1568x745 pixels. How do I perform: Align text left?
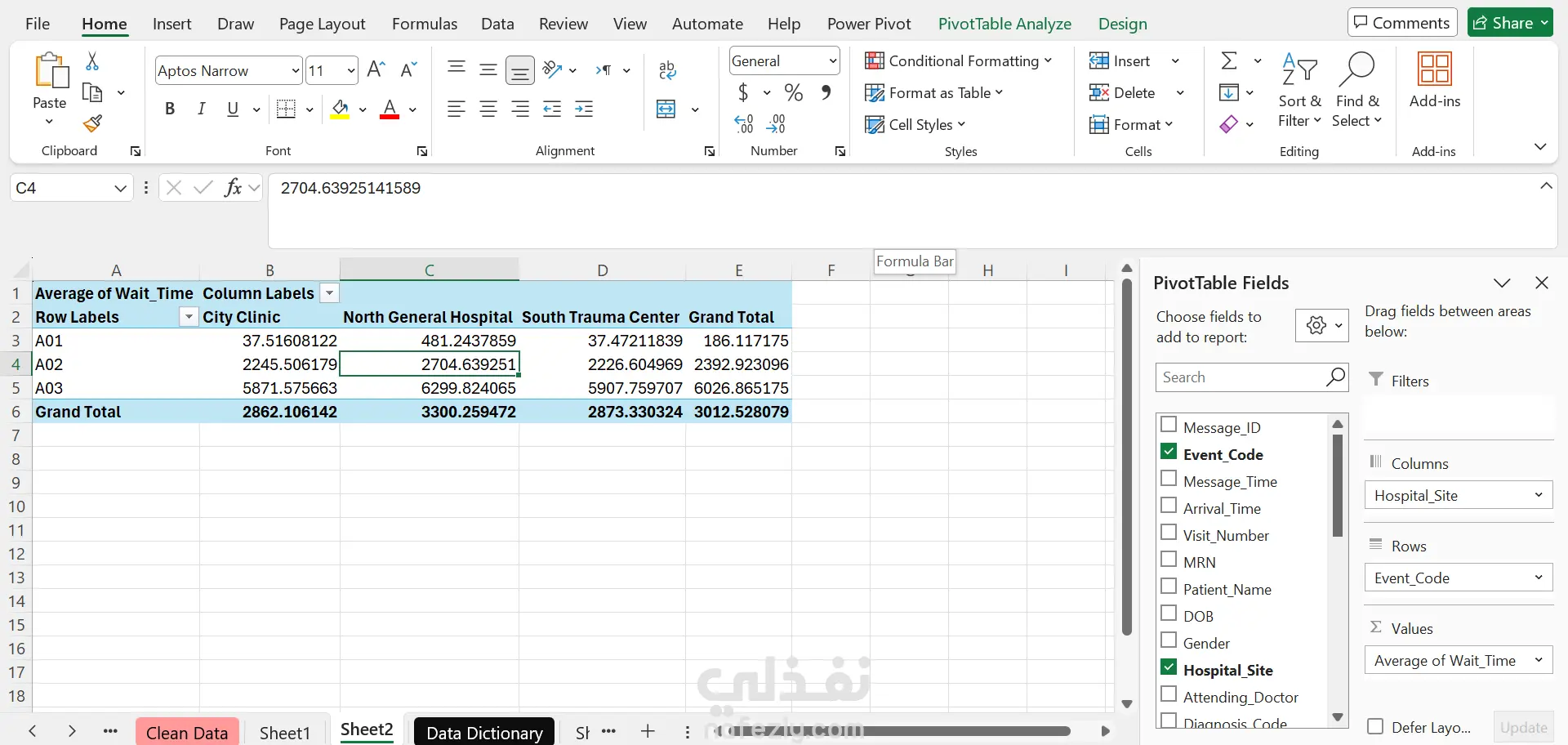457,109
